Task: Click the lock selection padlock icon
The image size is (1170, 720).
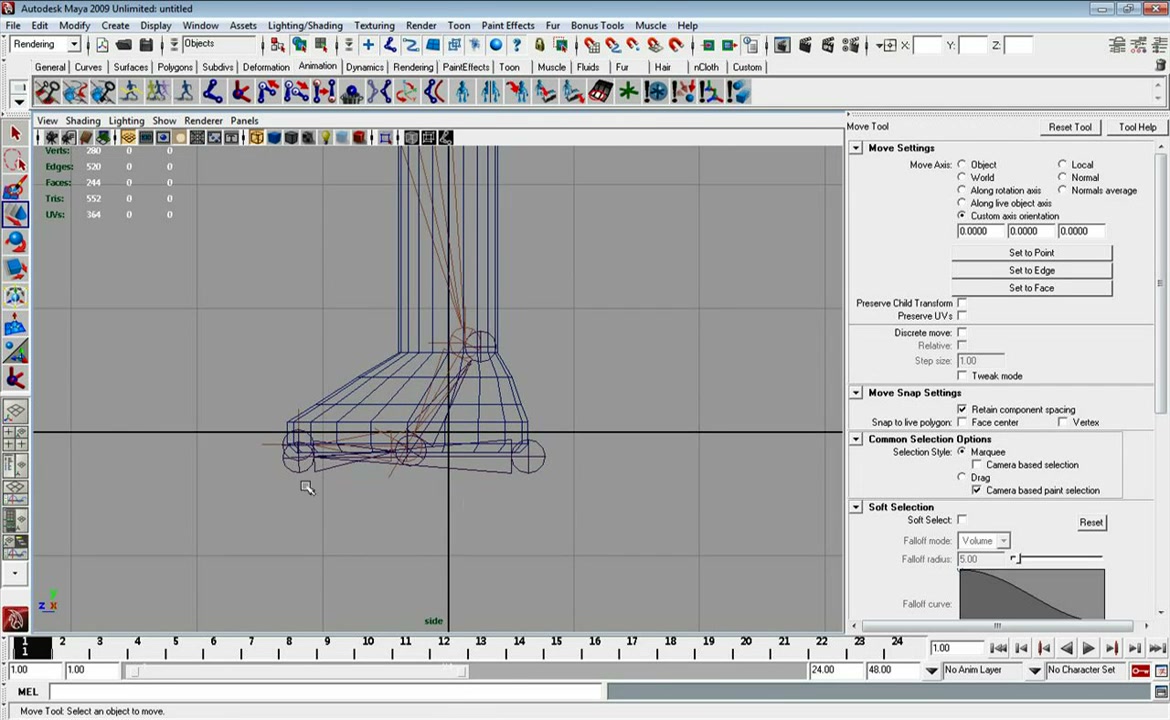Action: (x=539, y=45)
